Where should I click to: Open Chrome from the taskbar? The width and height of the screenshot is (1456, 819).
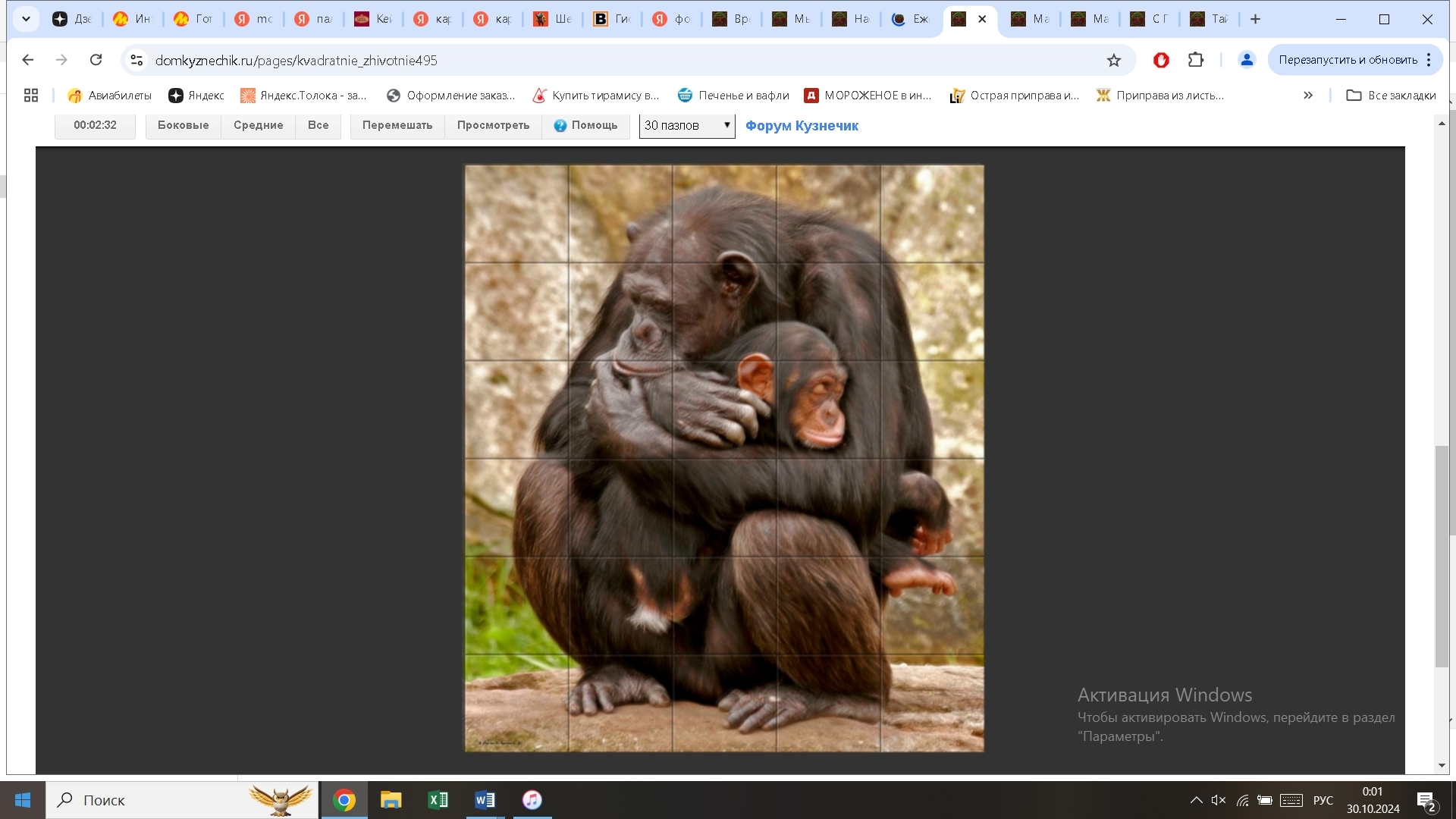344,800
